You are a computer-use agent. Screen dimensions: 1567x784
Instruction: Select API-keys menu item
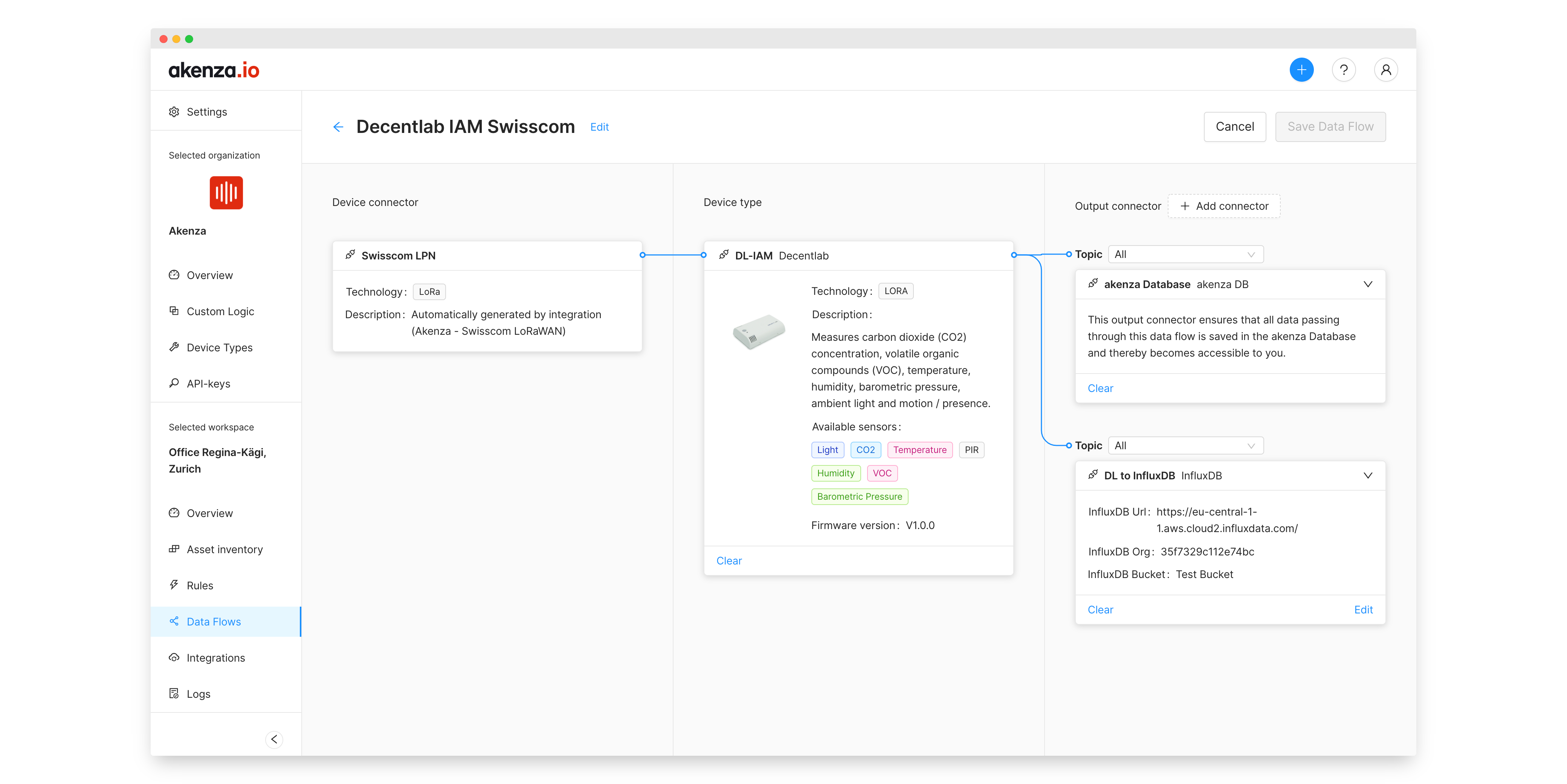pos(226,384)
